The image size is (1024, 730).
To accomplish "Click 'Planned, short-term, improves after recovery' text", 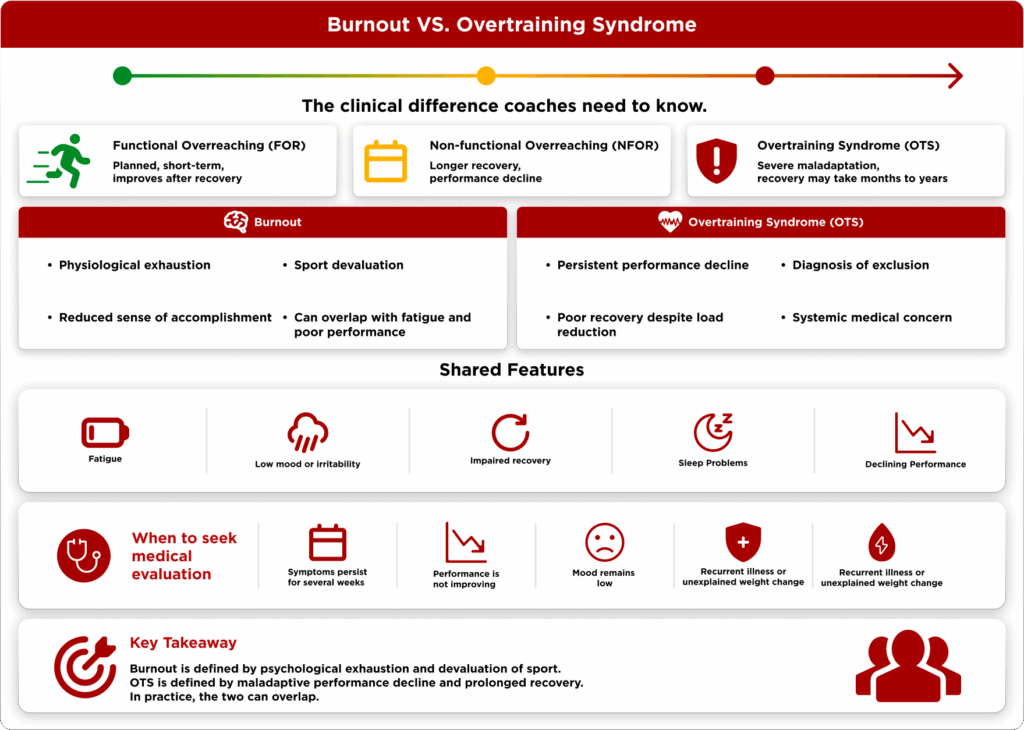I will pos(177,172).
